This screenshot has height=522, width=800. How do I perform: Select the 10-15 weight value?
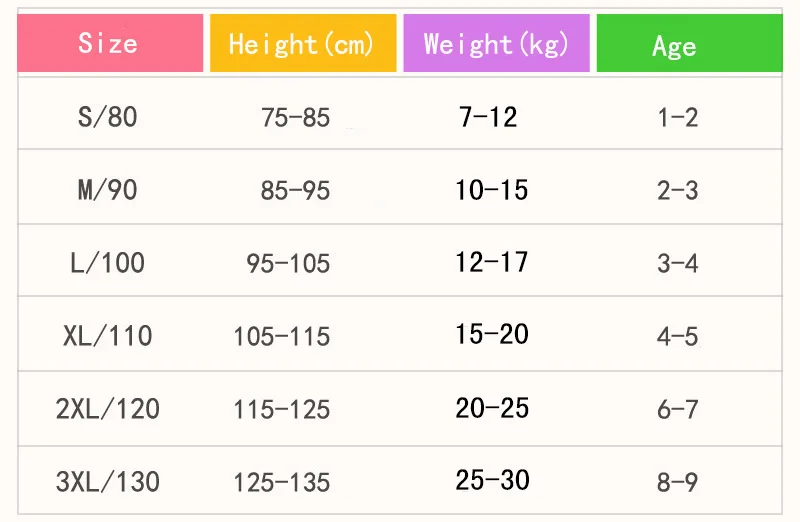click(x=492, y=190)
